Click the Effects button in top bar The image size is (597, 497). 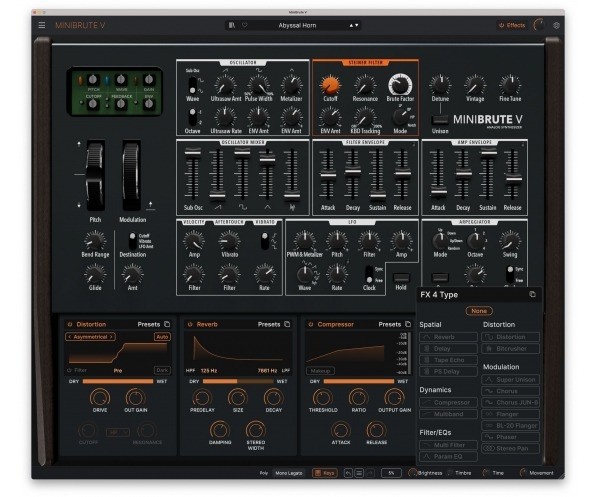tap(512, 25)
